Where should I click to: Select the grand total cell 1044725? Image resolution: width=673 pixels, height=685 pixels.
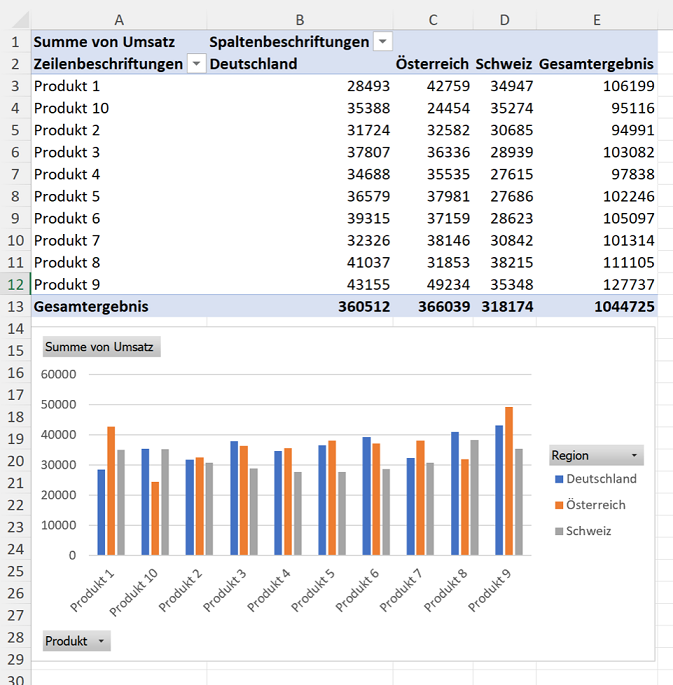(x=597, y=306)
